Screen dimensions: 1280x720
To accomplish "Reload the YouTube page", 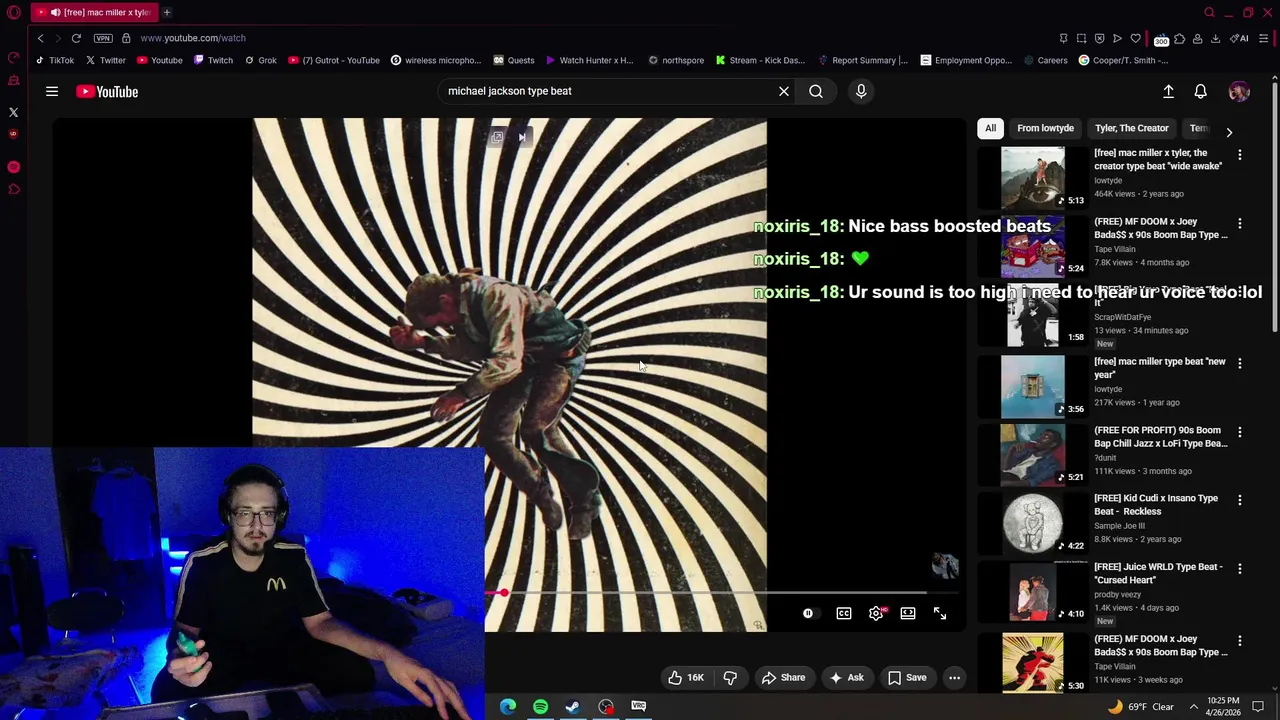I will pos(76,38).
